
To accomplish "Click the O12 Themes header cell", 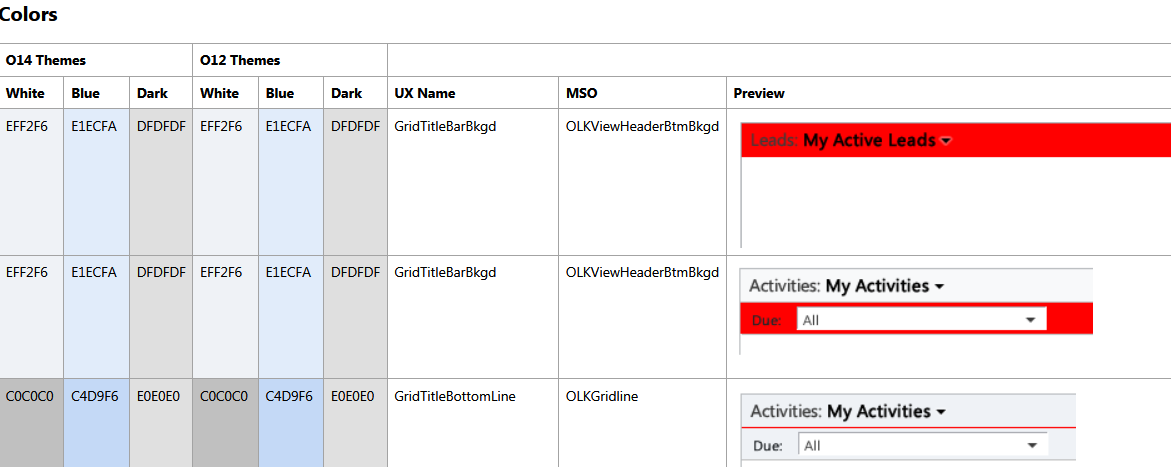I will 290,60.
